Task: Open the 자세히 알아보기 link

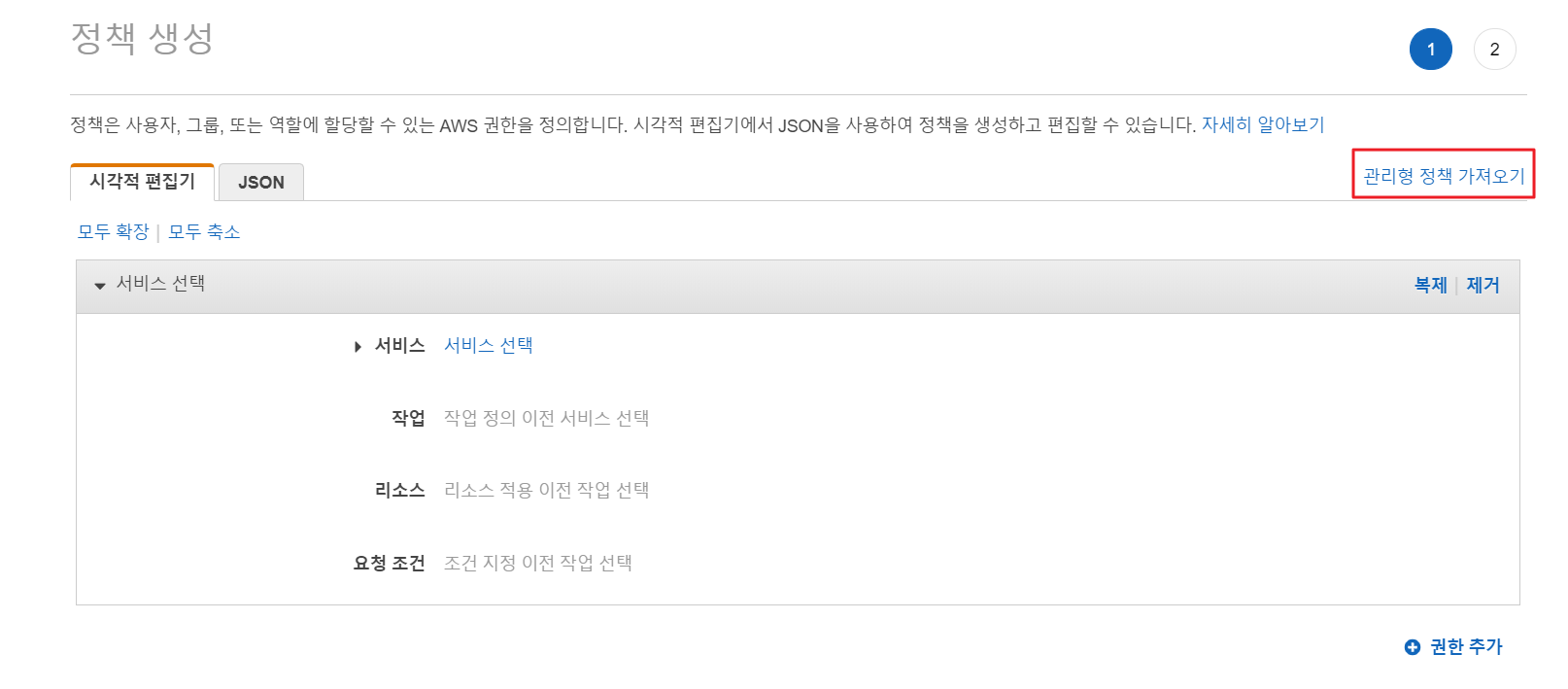Action: click(1263, 125)
